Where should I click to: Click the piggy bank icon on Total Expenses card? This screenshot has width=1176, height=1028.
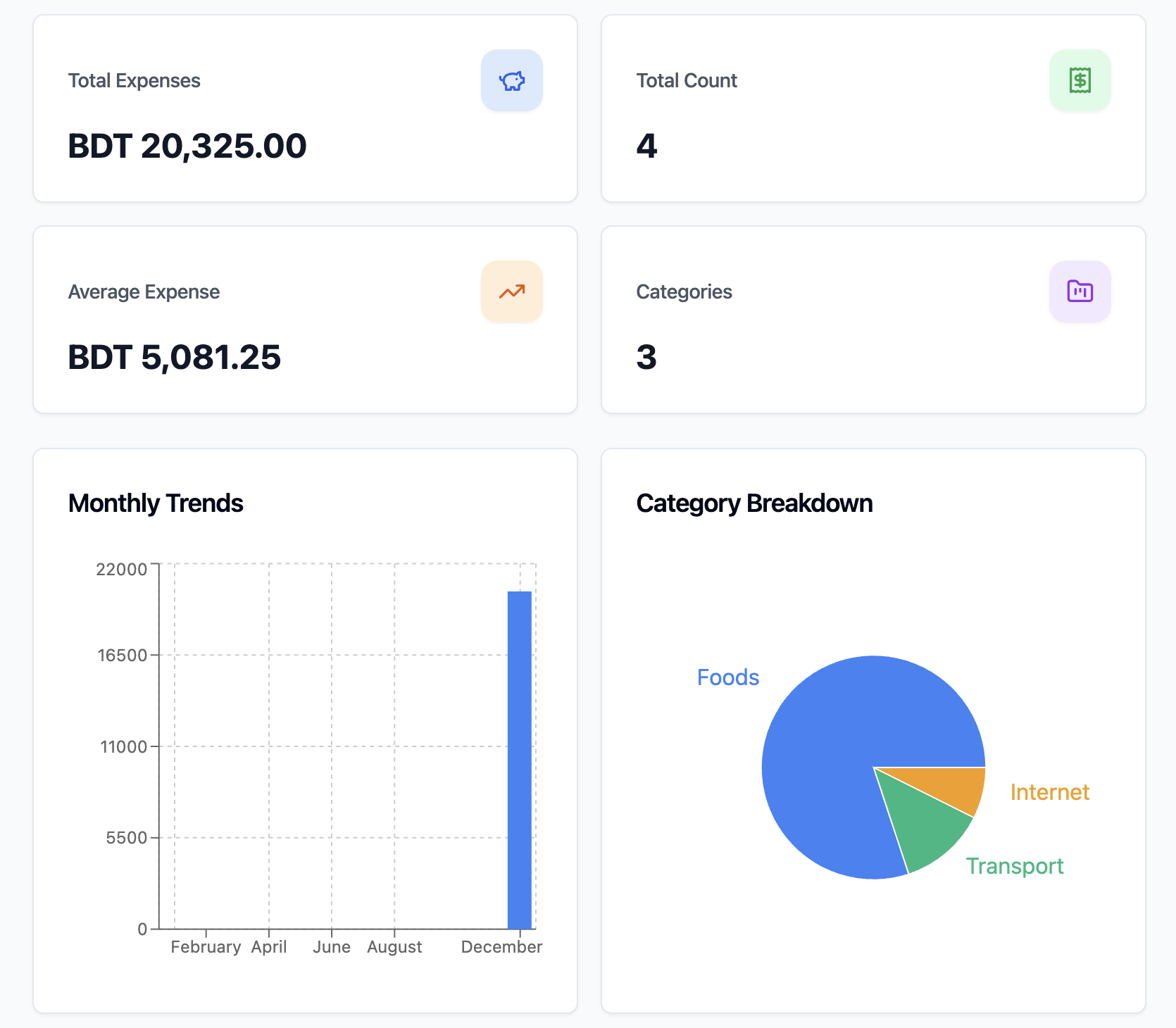(511, 80)
